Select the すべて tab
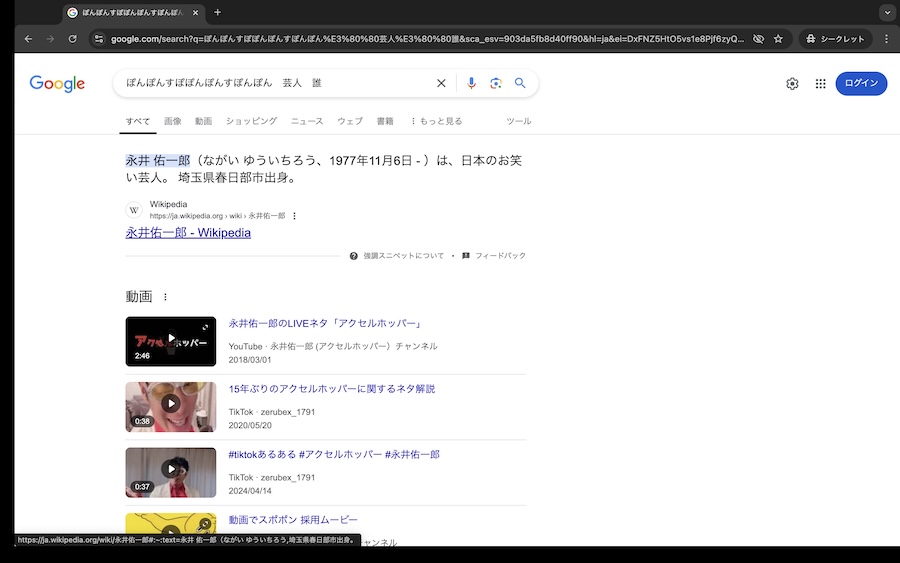Screen dimensions: 900x563 coord(138,121)
